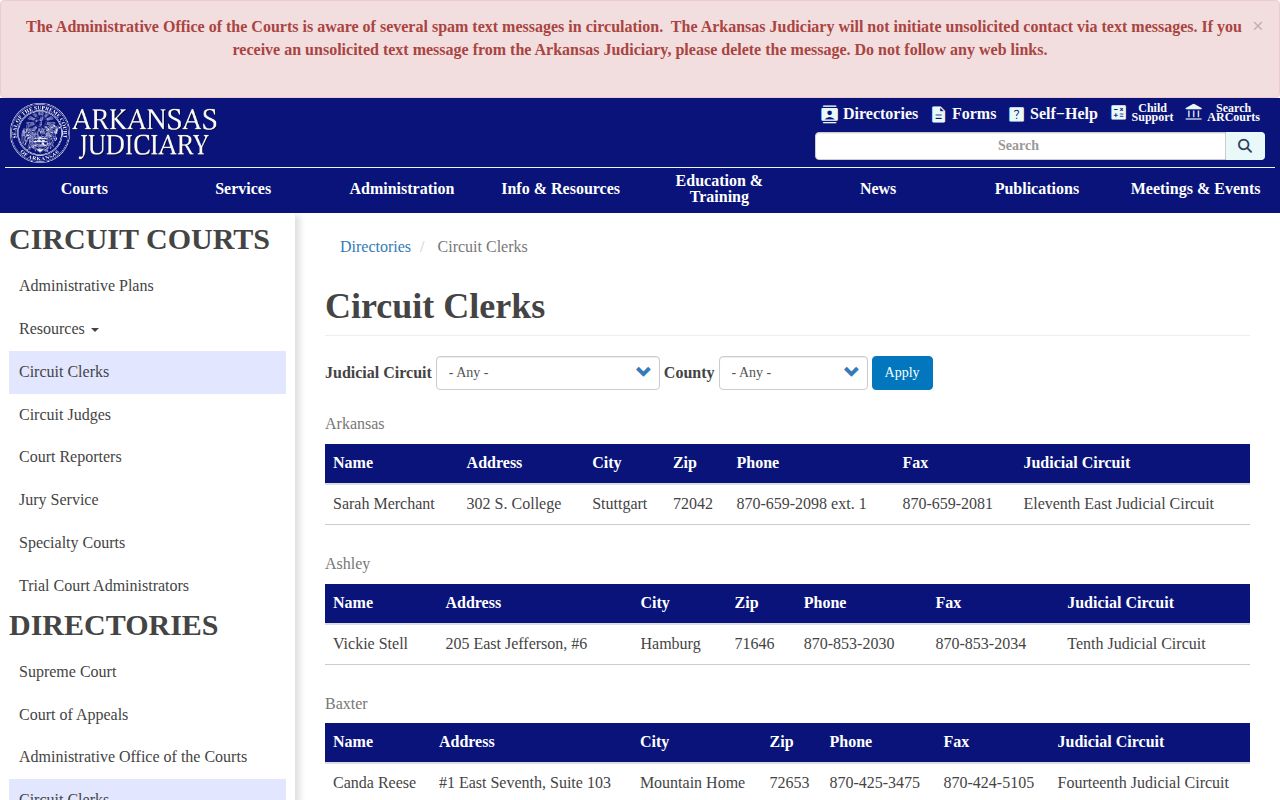Go to Circuit Judges page
Image resolution: width=1280 pixels, height=800 pixels.
(147, 415)
